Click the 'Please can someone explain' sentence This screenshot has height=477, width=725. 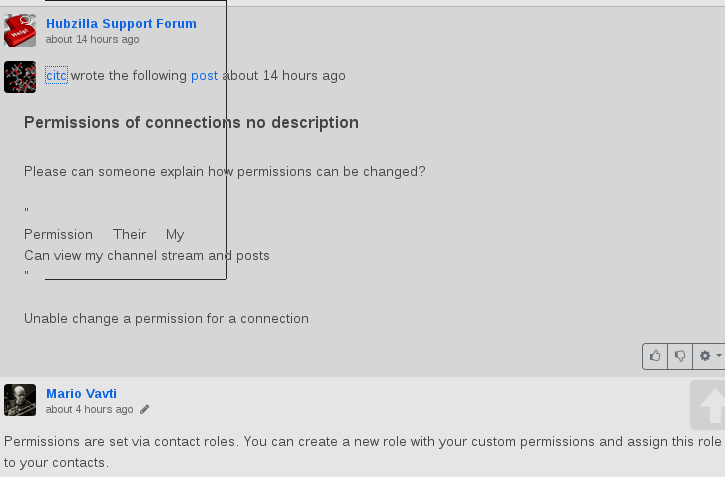point(225,171)
